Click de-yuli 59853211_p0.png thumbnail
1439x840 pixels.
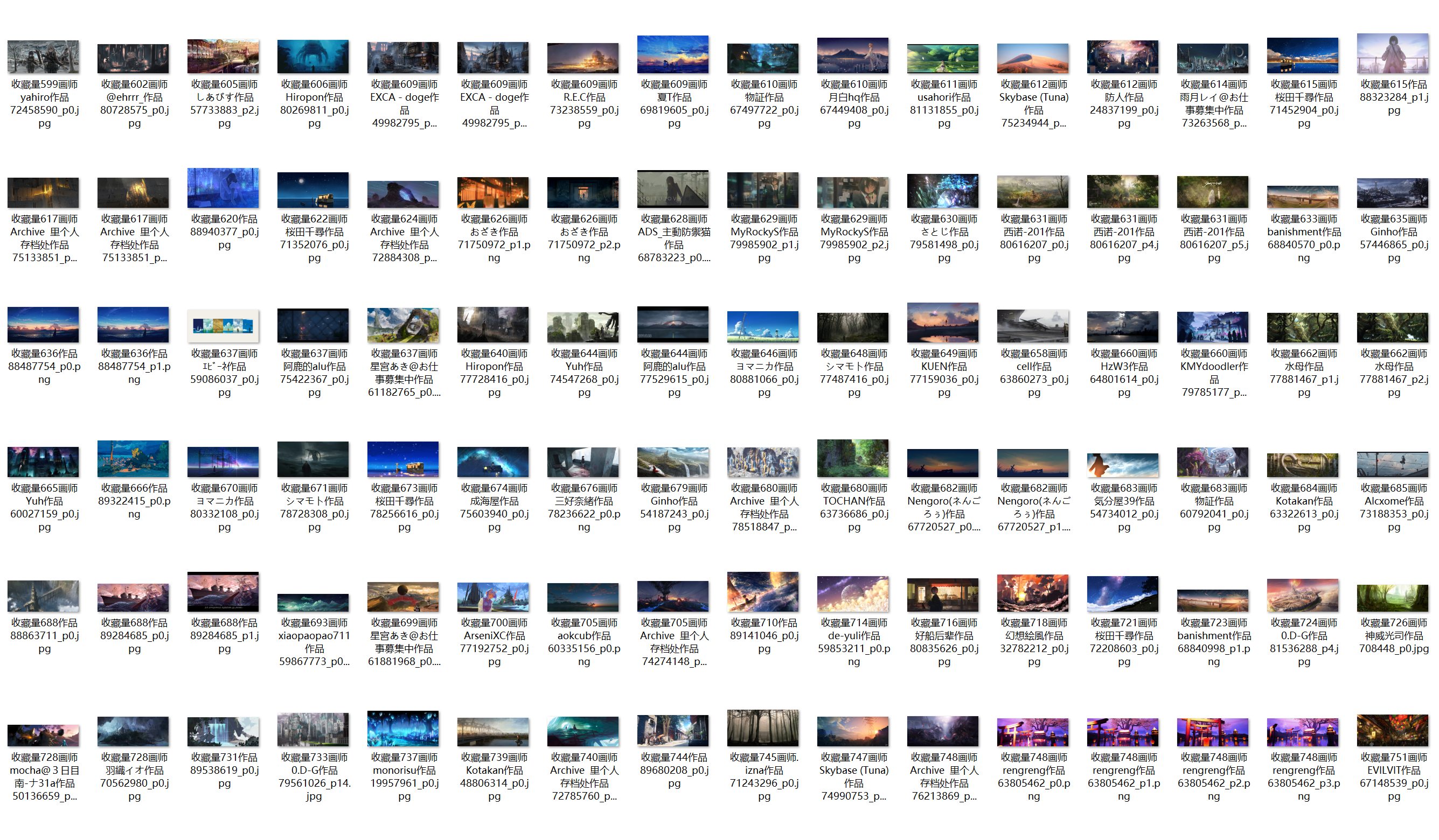point(852,594)
